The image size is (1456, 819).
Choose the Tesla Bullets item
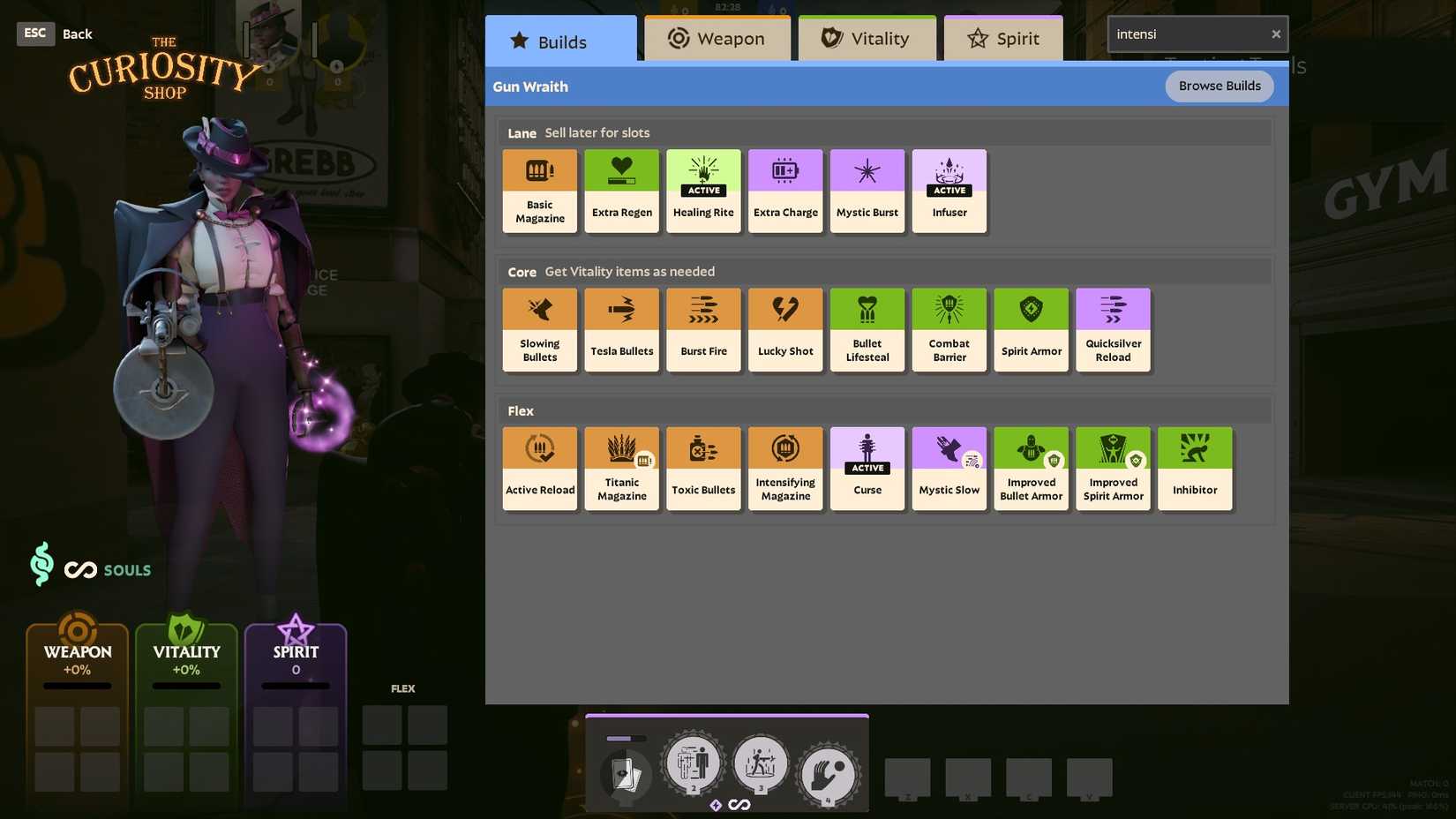click(x=621, y=329)
